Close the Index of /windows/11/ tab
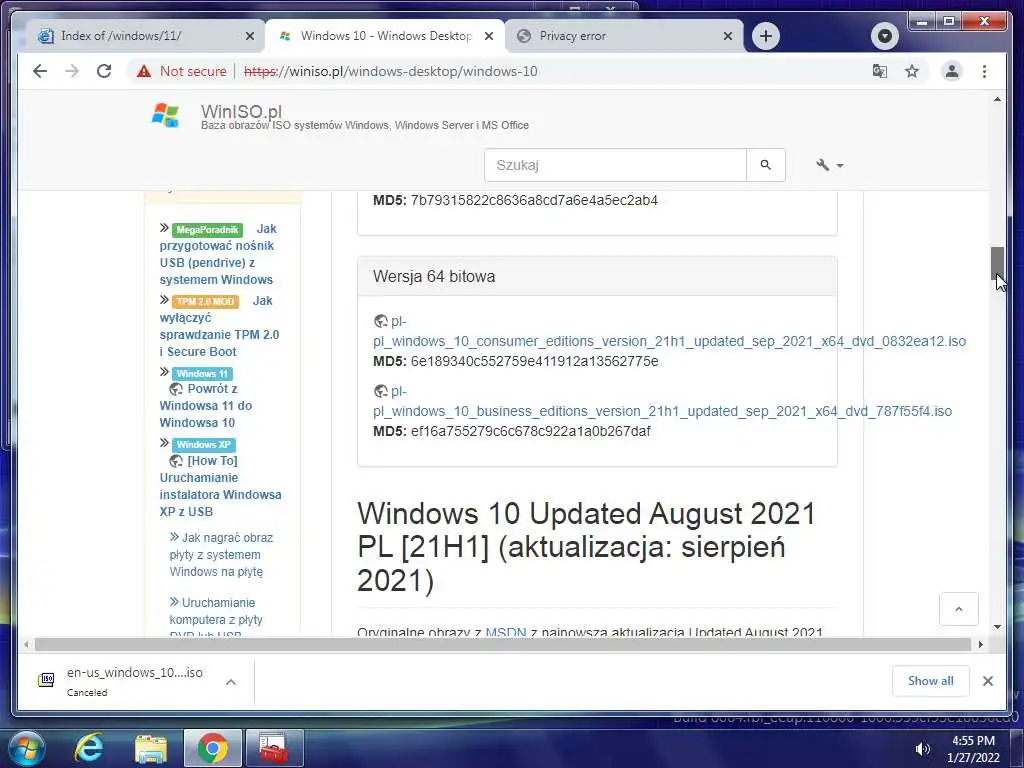Screen dimensions: 1024x768 [x=249, y=36]
